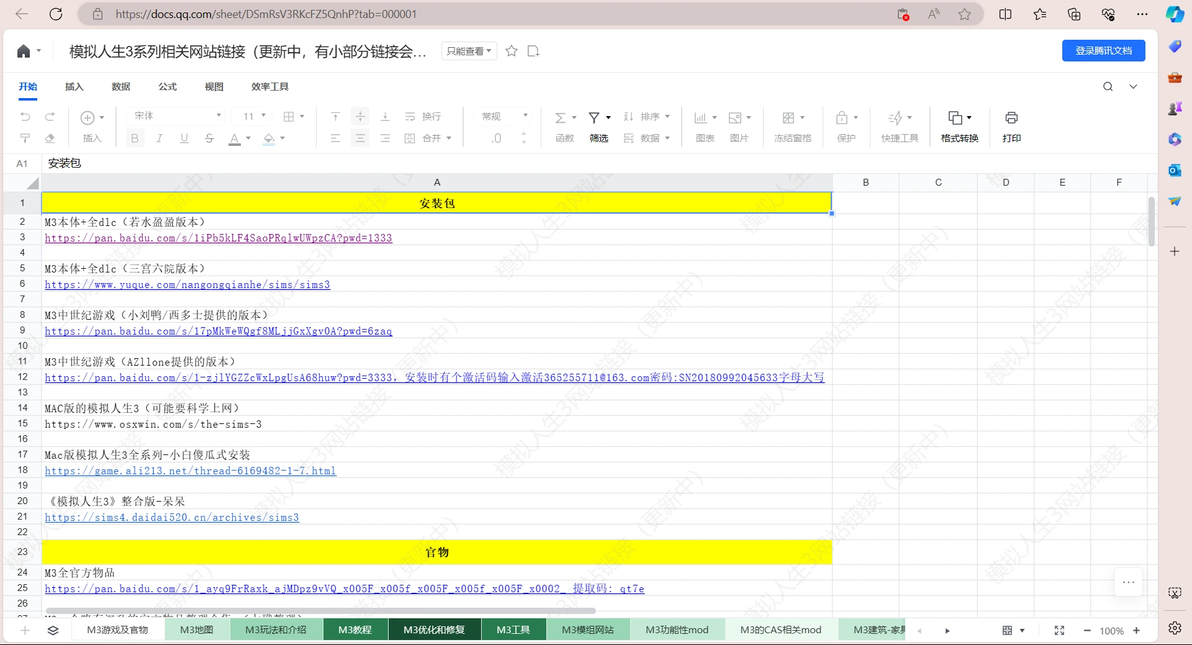
Task: Open the home icon menu
Action: (x=28, y=51)
